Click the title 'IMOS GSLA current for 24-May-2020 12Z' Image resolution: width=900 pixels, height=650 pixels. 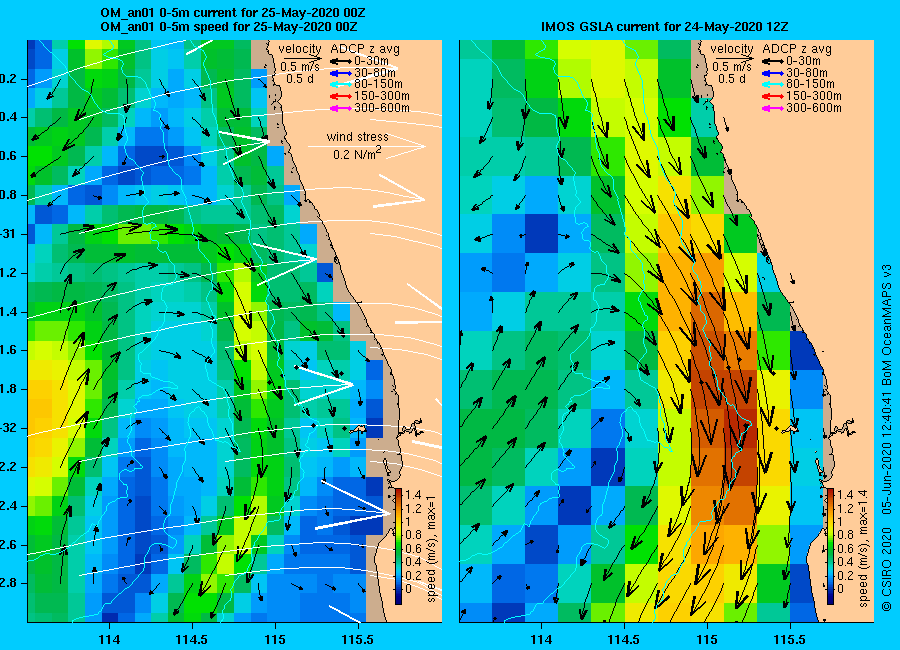click(x=665, y=26)
